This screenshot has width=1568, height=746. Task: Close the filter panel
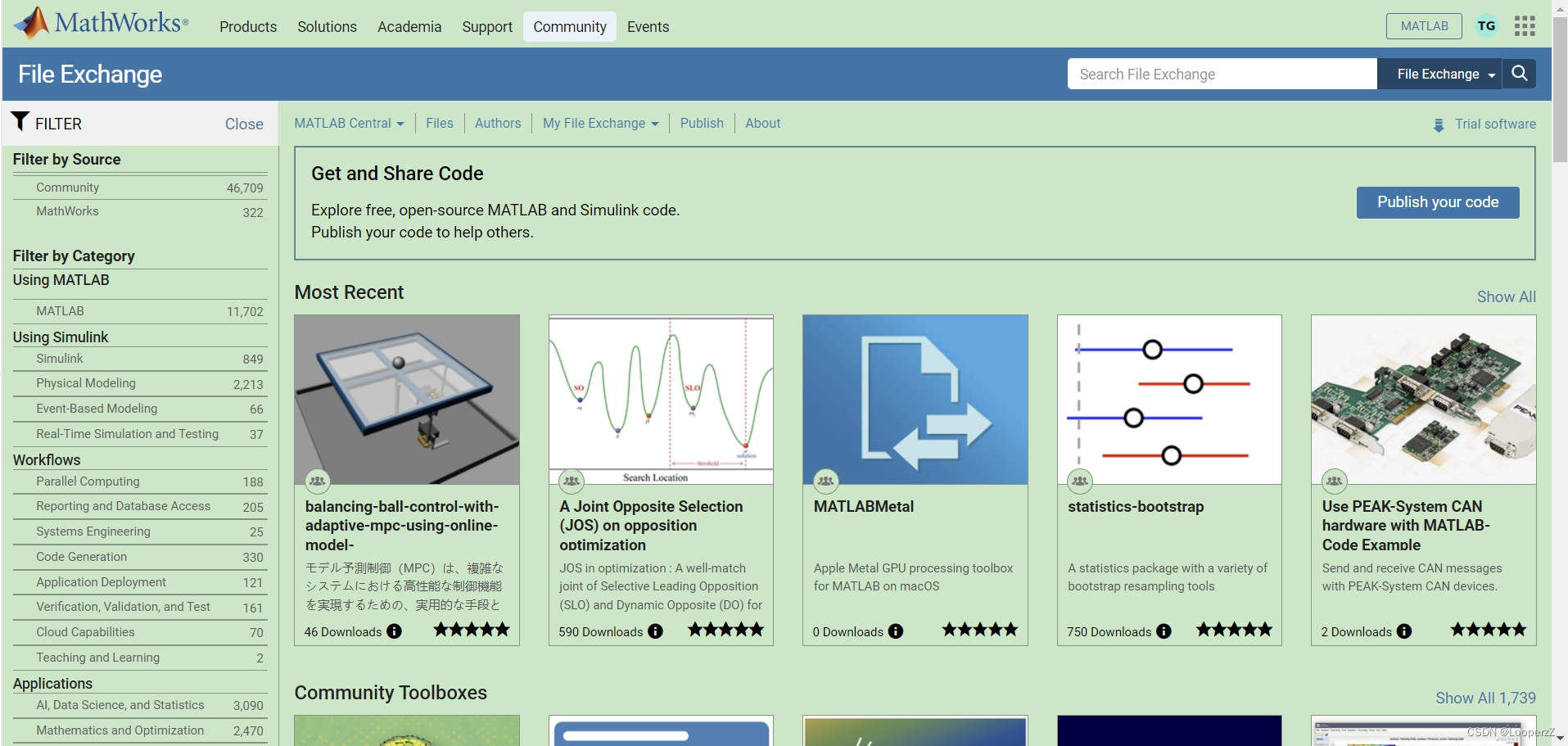click(x=244, y=124)
